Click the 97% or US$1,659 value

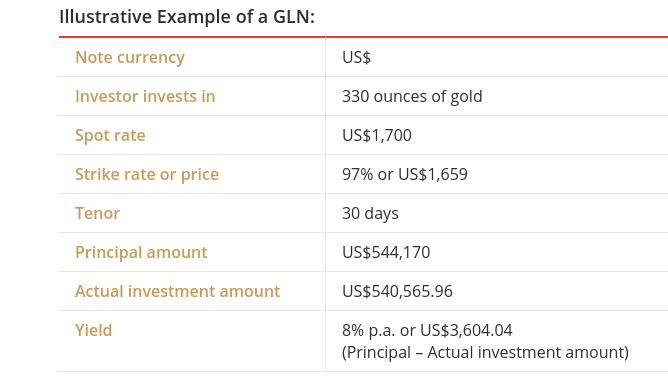click(405, 174)
